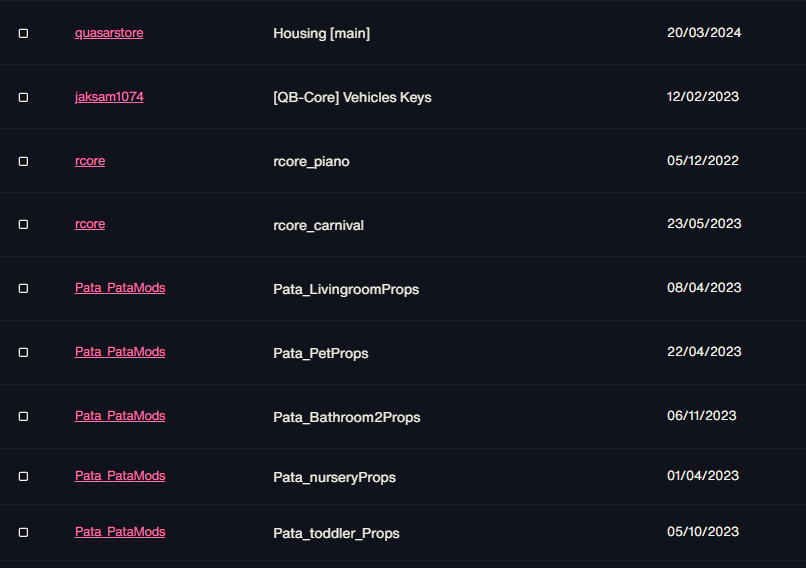Screen dimensions: 806x568
Task: Mark the Pata_PetProps row checkbox
Action: pyautogui.click(x=23, y=353)
